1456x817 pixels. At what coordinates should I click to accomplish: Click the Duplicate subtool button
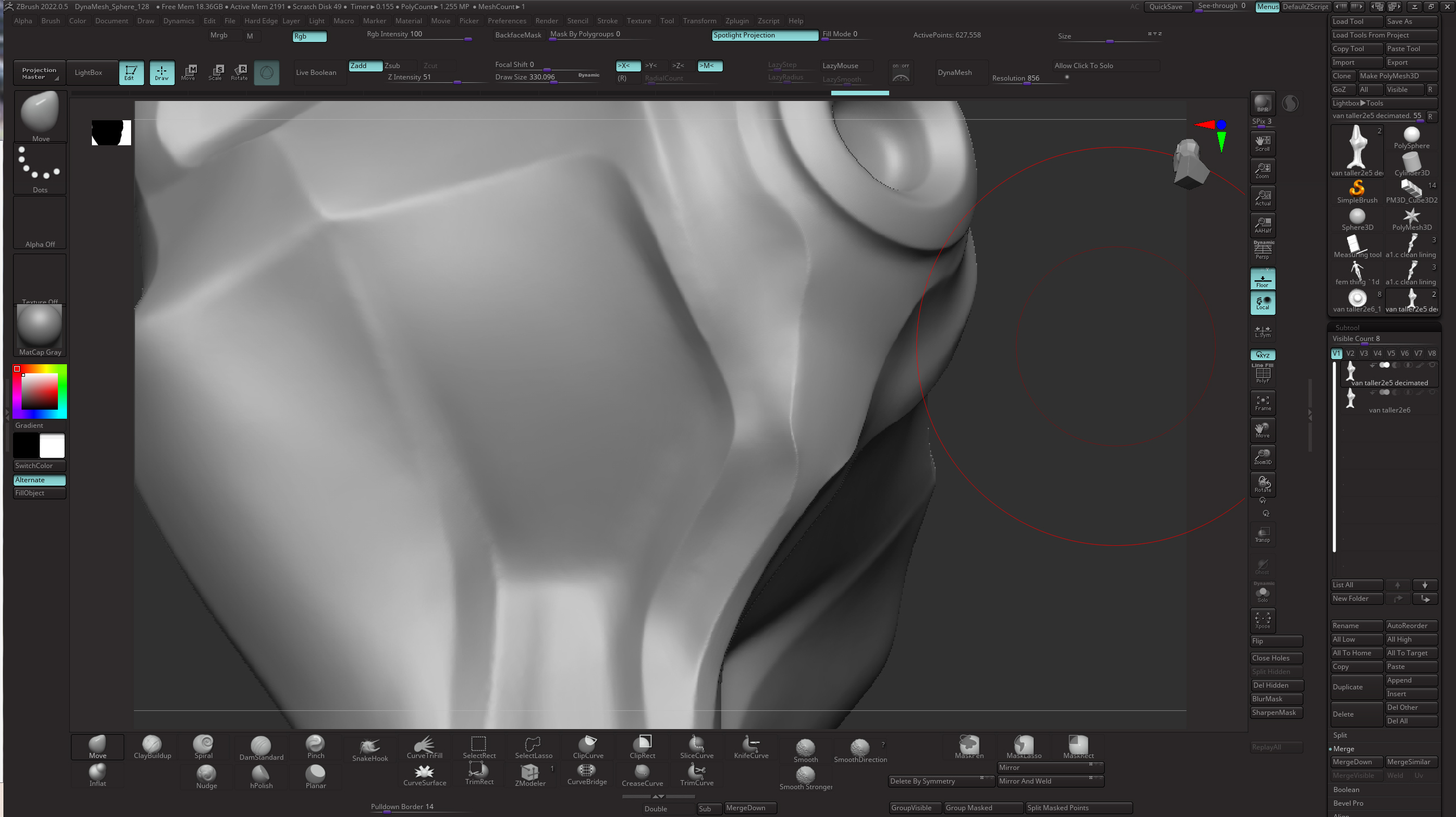click(x=1357, y=687)
